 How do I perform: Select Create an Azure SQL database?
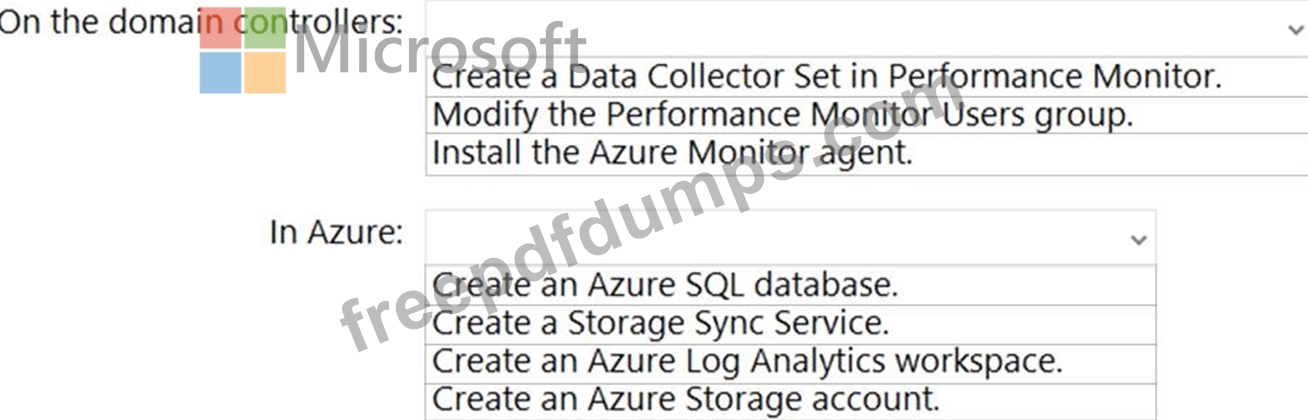click(665, 285)
